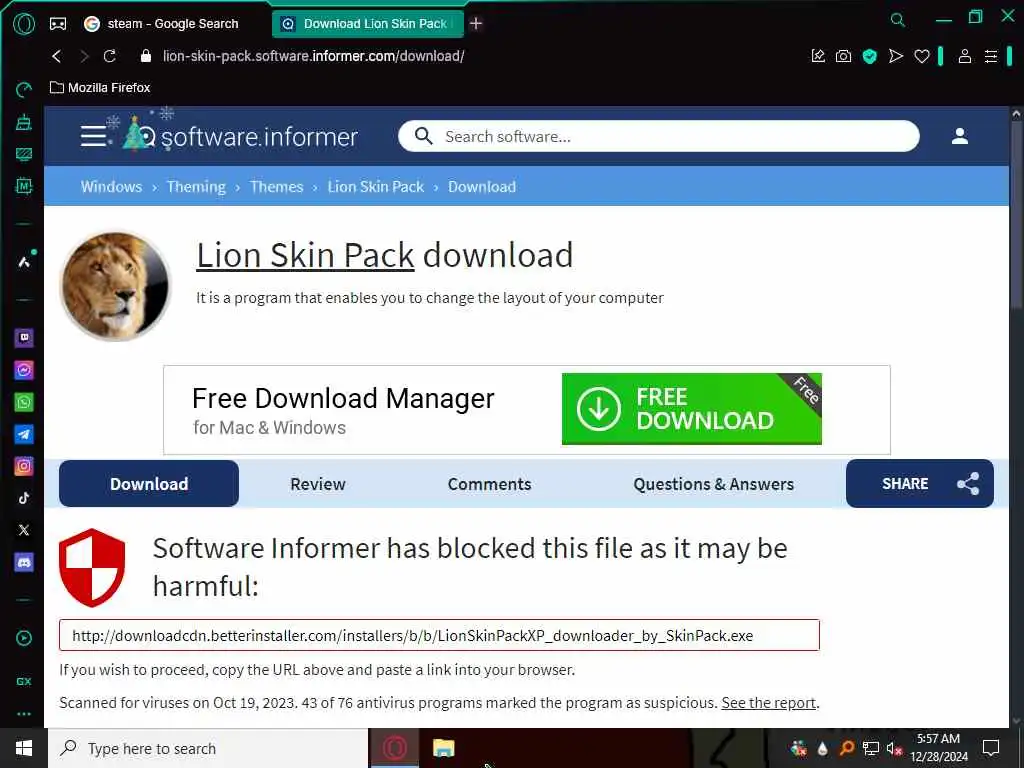Click the muted volume tray icon
The width and height of the screenshot is (1024, 768).
894,748
